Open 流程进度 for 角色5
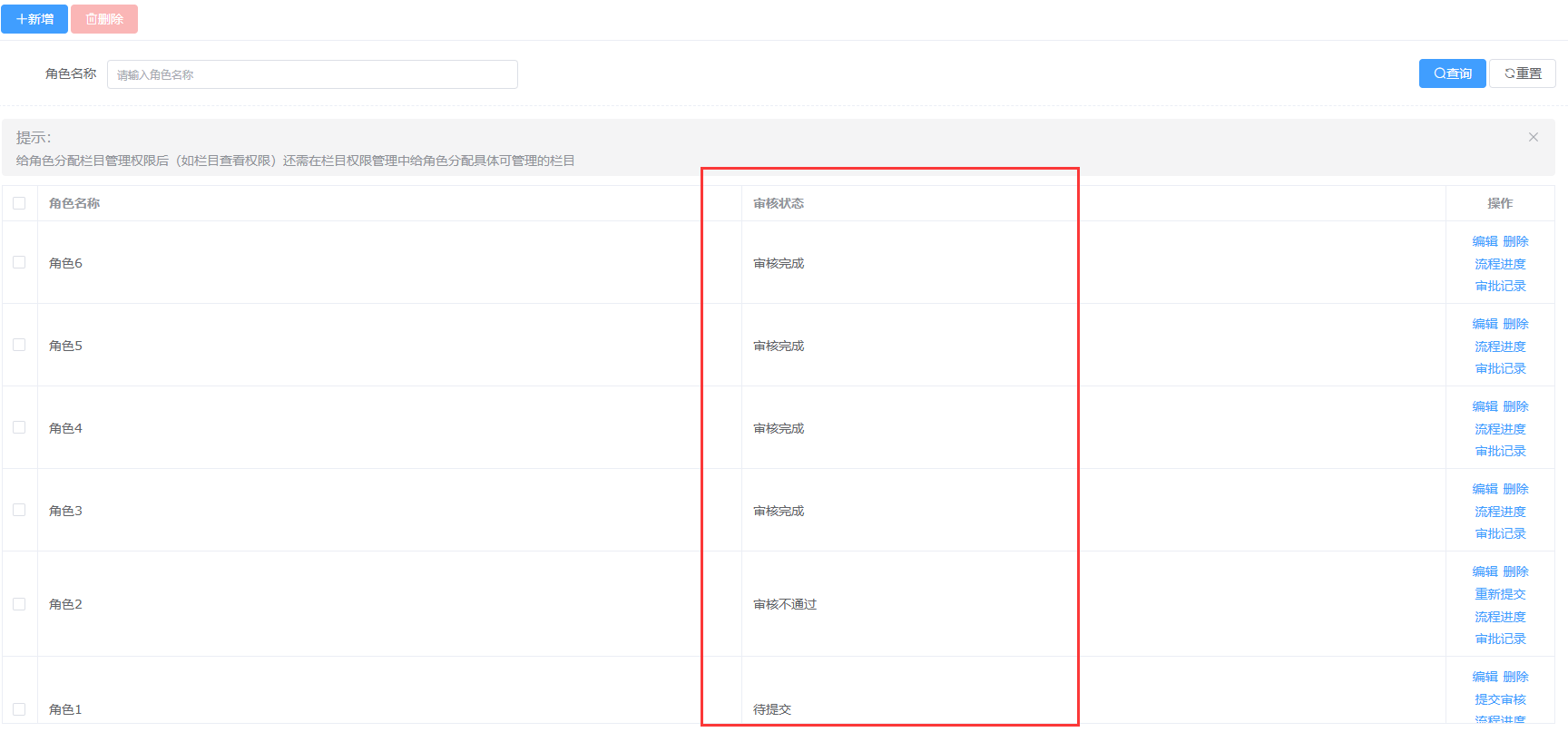 [1500, 346]
